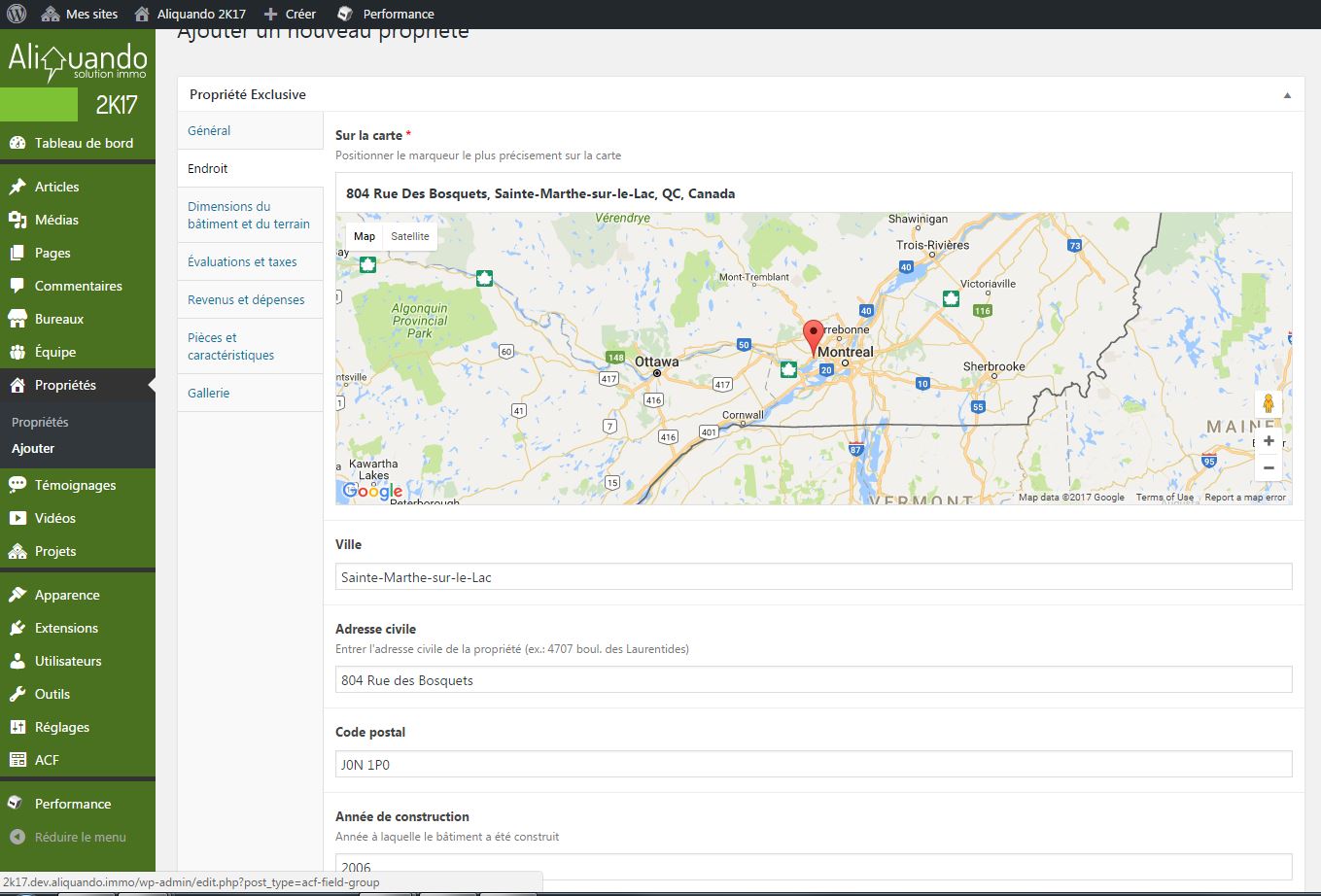Select the Endroit tab
Viewport: 1321px width, 896px height.
pos(250,168)
